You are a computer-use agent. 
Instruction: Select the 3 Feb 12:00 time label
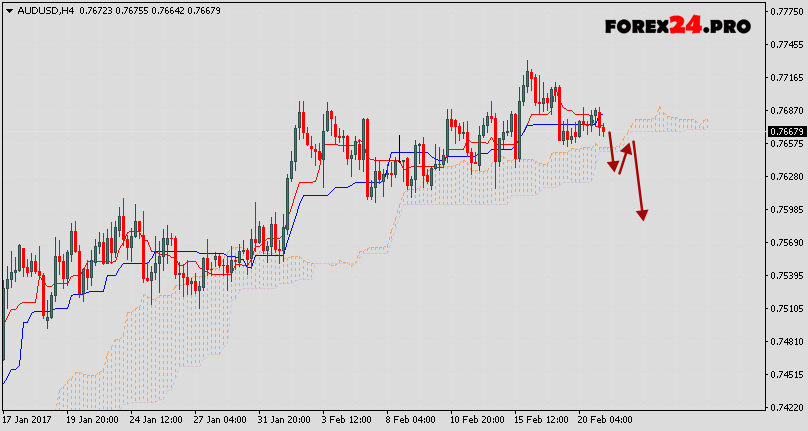(x=347, y=420)
